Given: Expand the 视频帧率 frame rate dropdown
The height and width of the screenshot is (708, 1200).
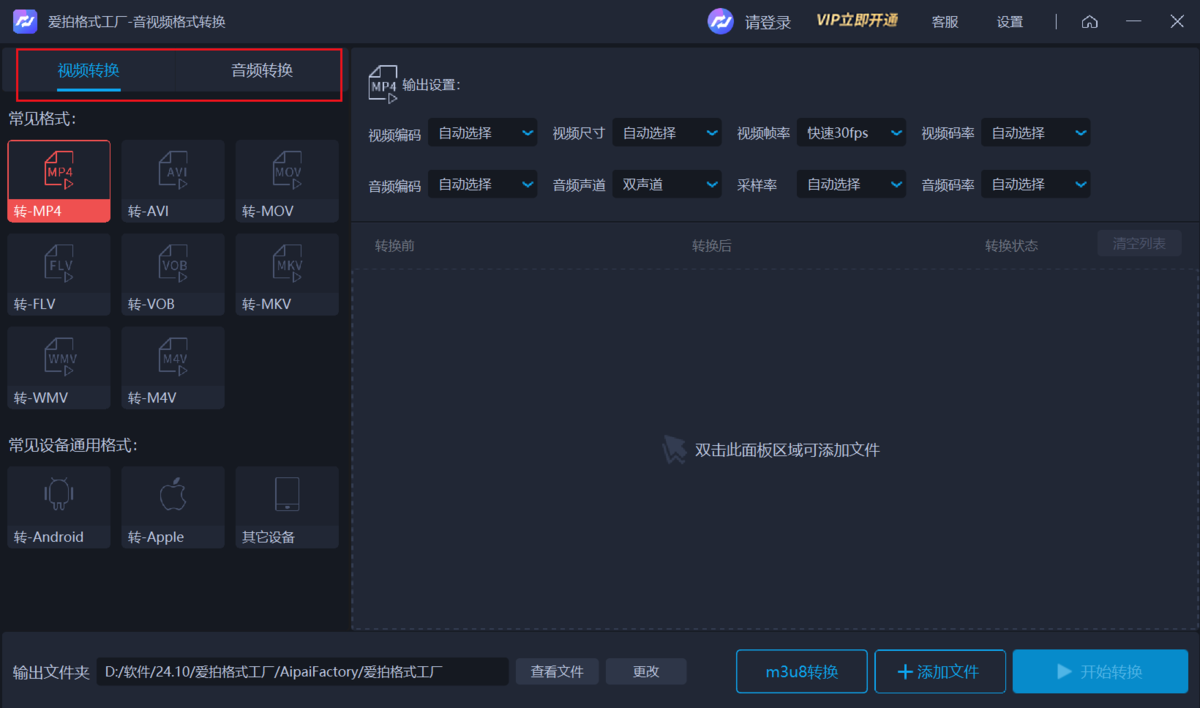Looking at the screenshot, I should 851,132.
